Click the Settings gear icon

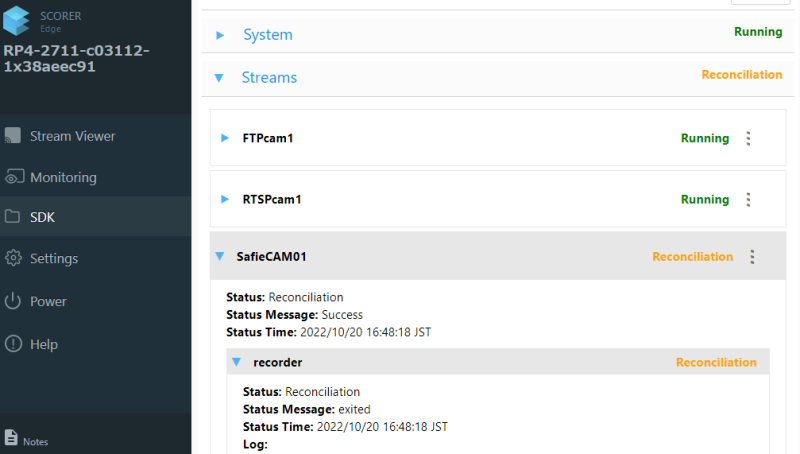13,259
